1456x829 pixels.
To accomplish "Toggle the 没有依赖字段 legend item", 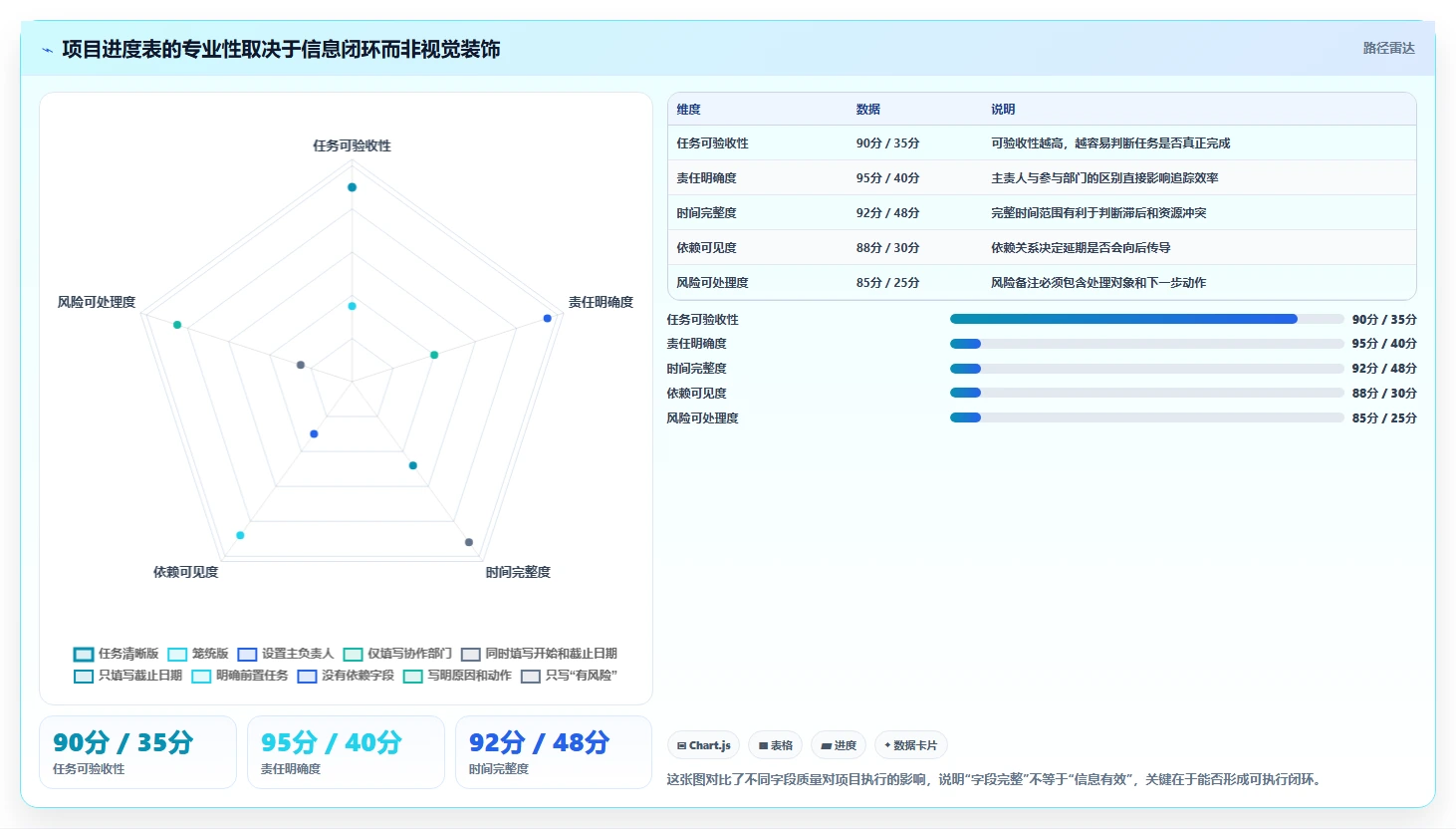I will 346,676.
